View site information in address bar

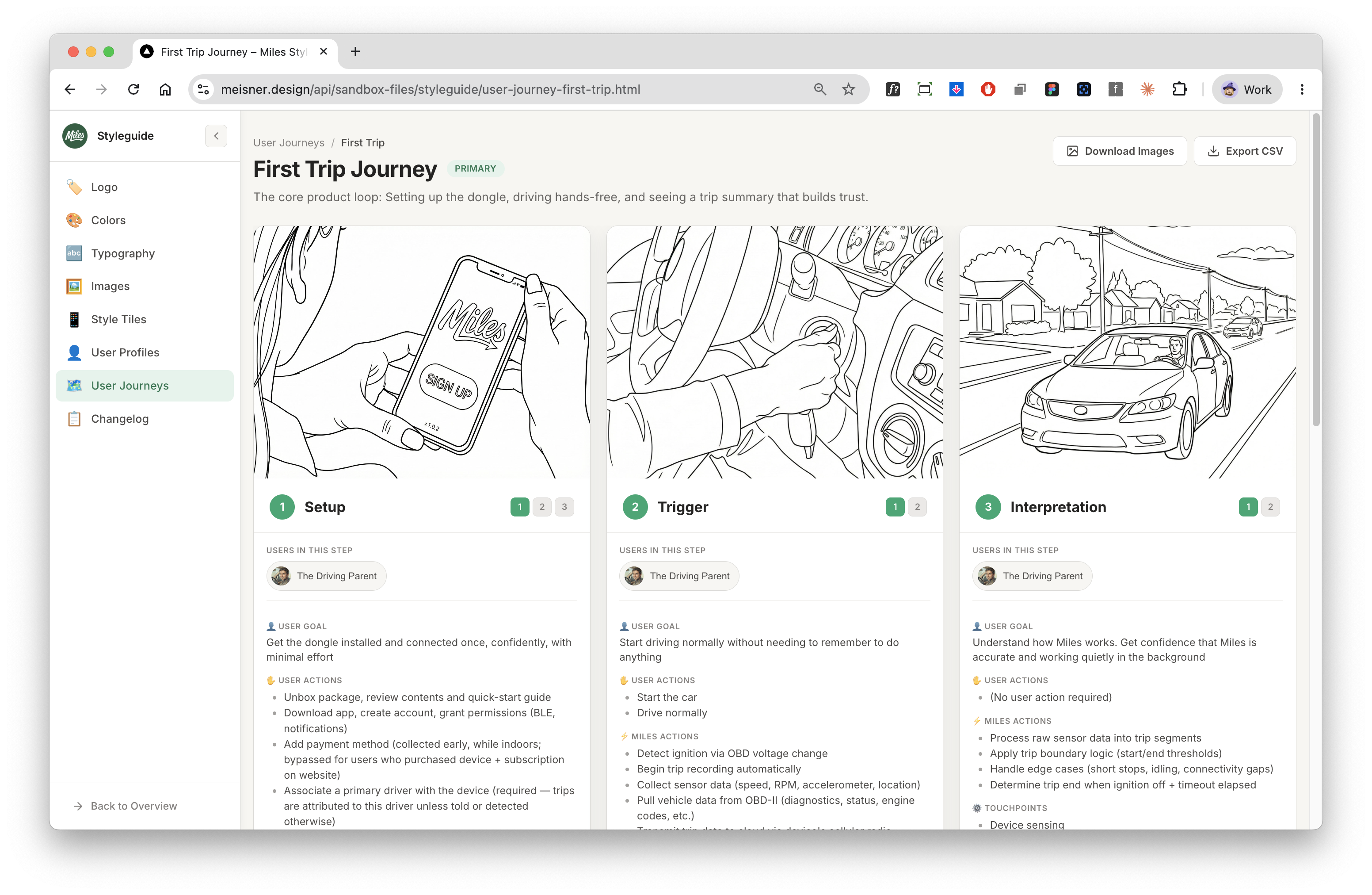[203, 89]
